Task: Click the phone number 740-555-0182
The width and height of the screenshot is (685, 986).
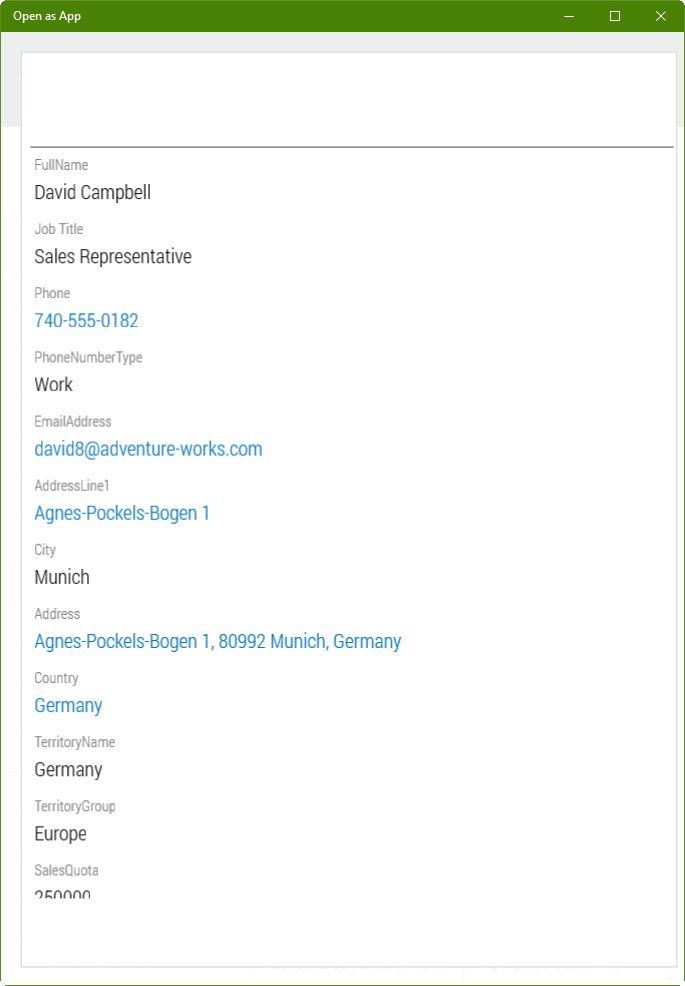Action: pos(86,321)
